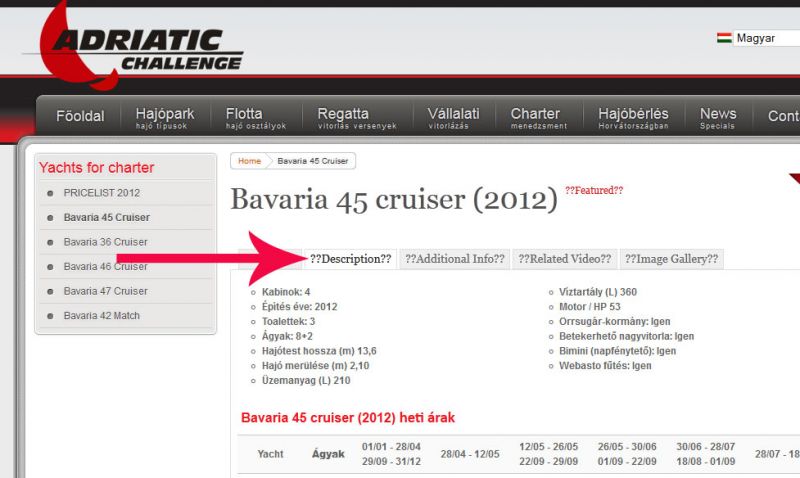This screenshot has height=478, width=800.
Task: Open Hajóbérlés Horvátországban menu item
Action: [x=633, y=118]
